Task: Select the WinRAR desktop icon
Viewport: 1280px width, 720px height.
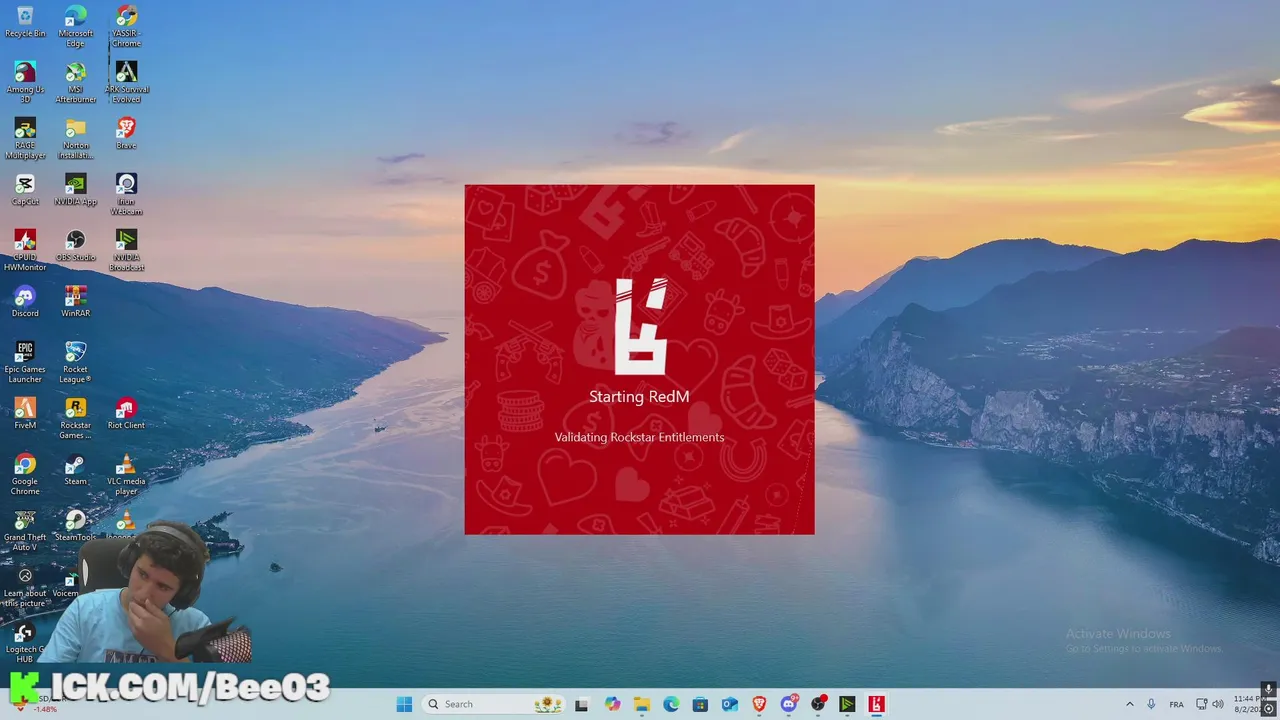Action: click(75, 301)
